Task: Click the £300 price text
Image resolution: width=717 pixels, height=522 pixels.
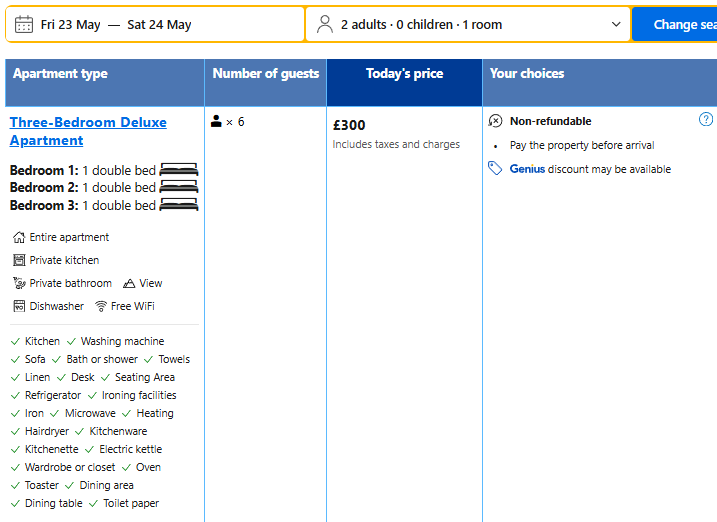Action: coord(349,125)
